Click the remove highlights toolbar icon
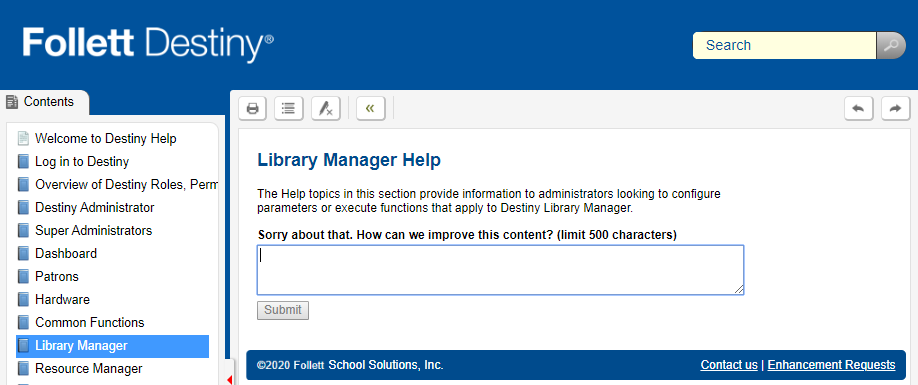This screenshot has width=918, height=385. pyautogui.click(x=326, y=108)
